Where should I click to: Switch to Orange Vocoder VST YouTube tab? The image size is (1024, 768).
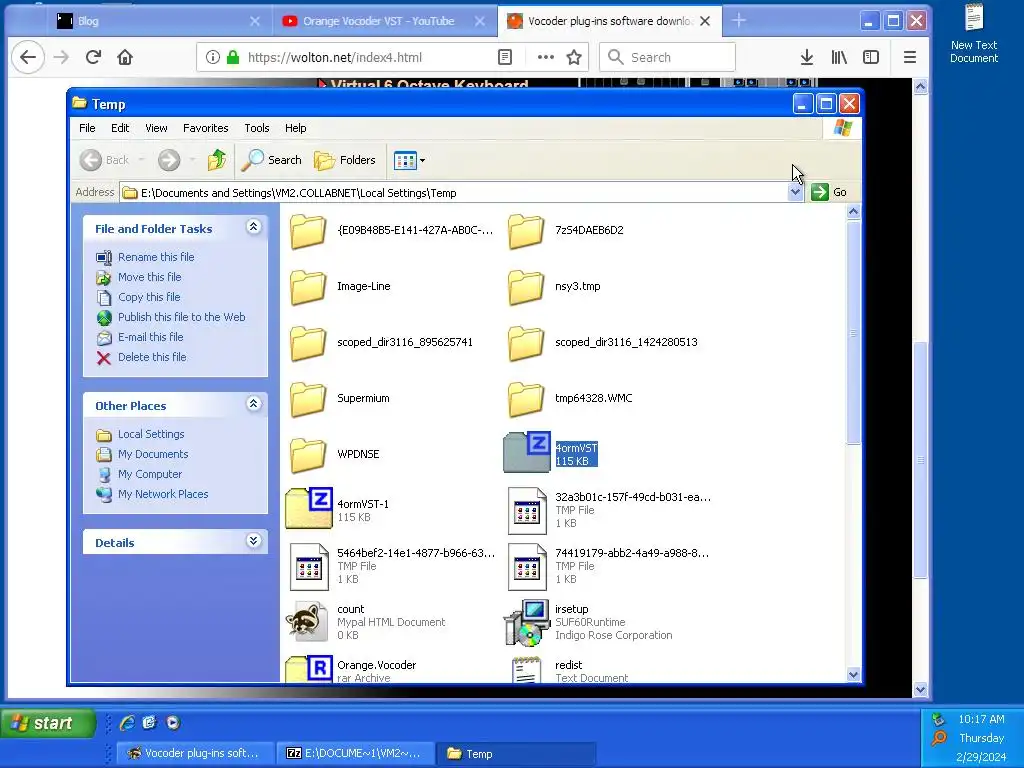pos(384,21)
